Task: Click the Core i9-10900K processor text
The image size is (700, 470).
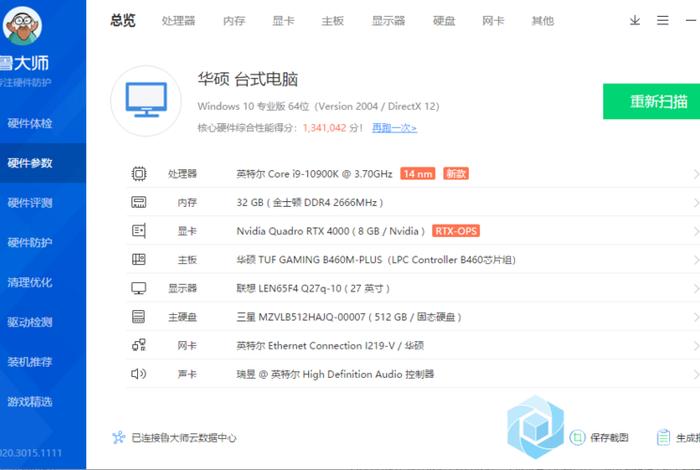Action: pyautogui.click(x=314, y=174)
